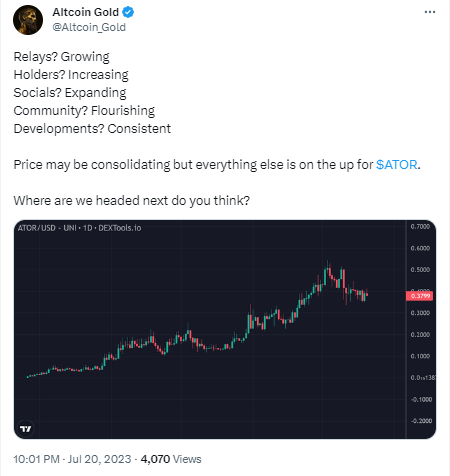Click the first candle at chart start

pyautogui.click(x=28, y=377)
